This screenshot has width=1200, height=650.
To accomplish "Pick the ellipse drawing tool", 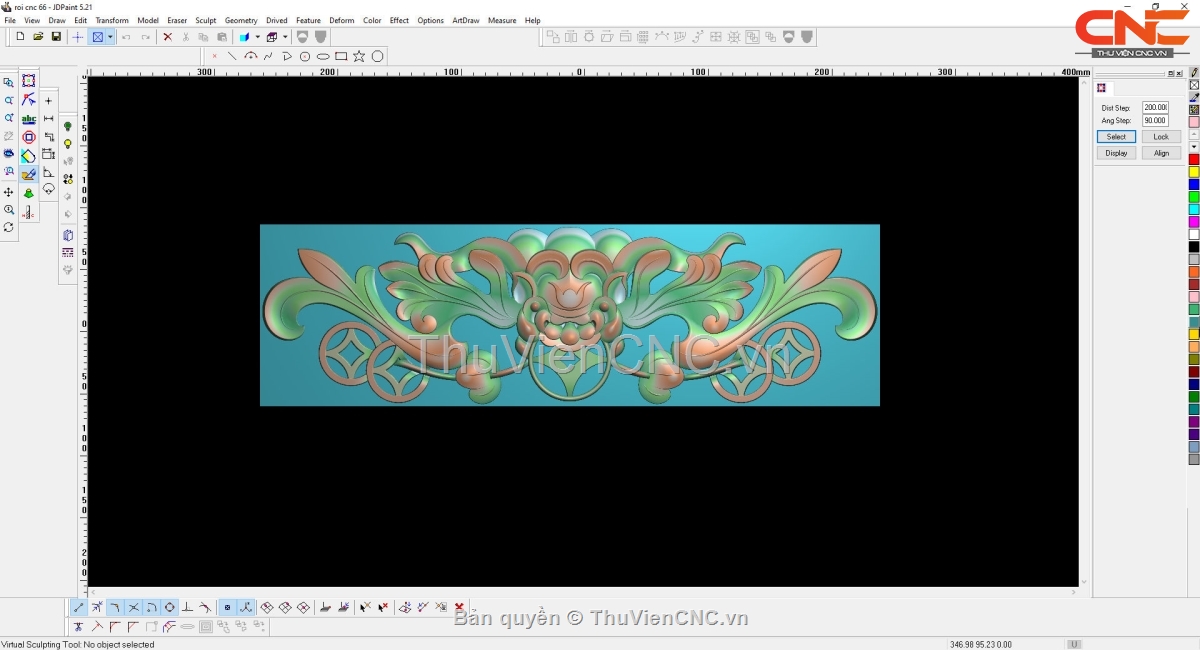I will click(x=323, y=56).
